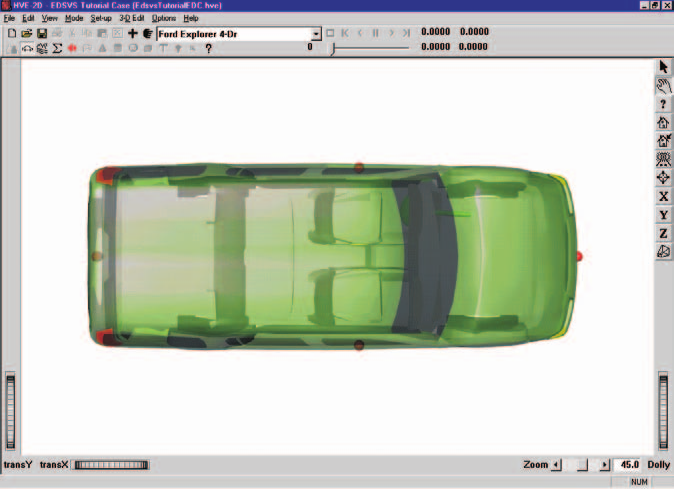
Task: Click the Home view icon
Action: click(x=664, y=122)
